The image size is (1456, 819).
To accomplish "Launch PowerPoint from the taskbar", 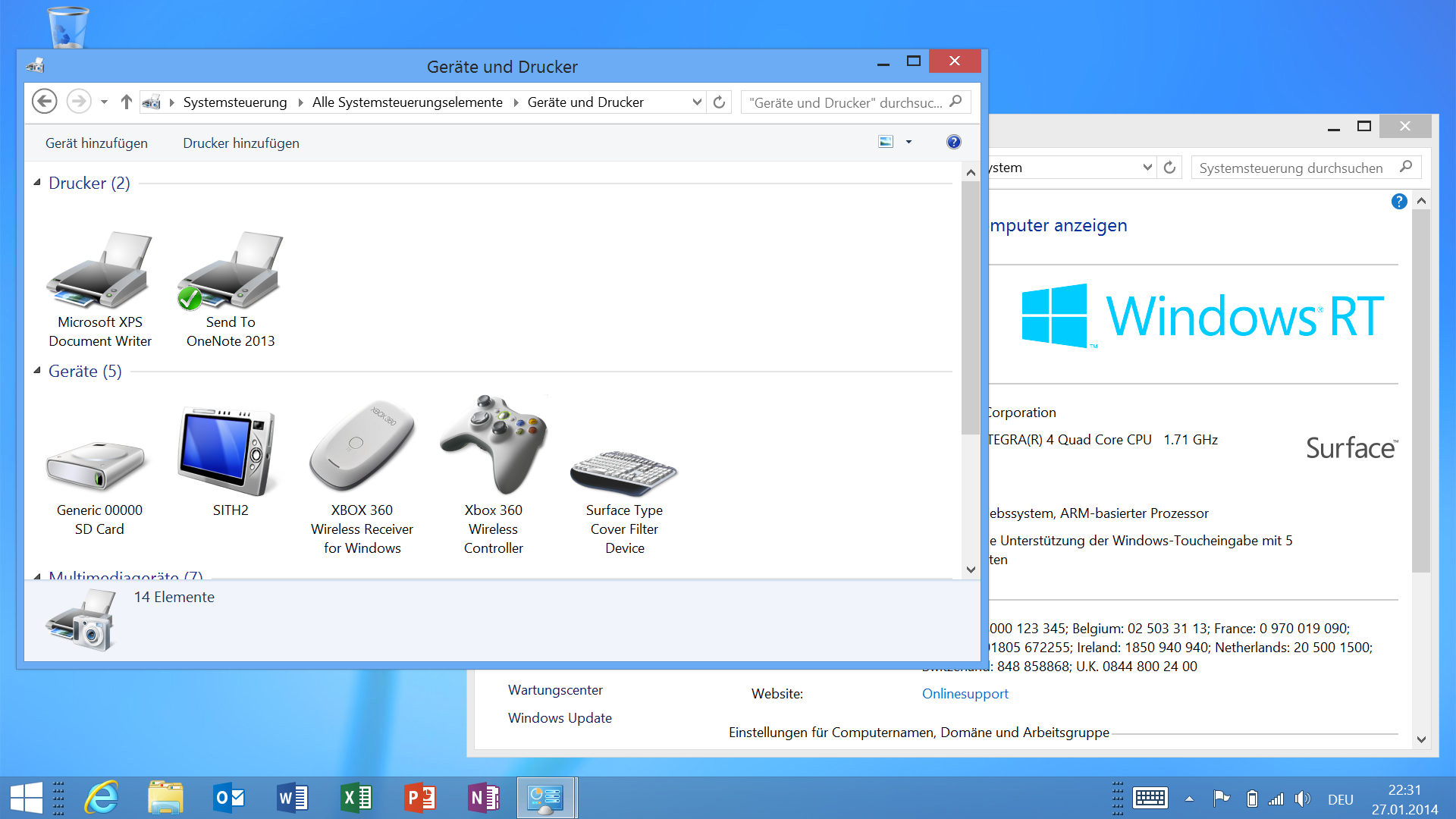I will click(x=420, y=798).
